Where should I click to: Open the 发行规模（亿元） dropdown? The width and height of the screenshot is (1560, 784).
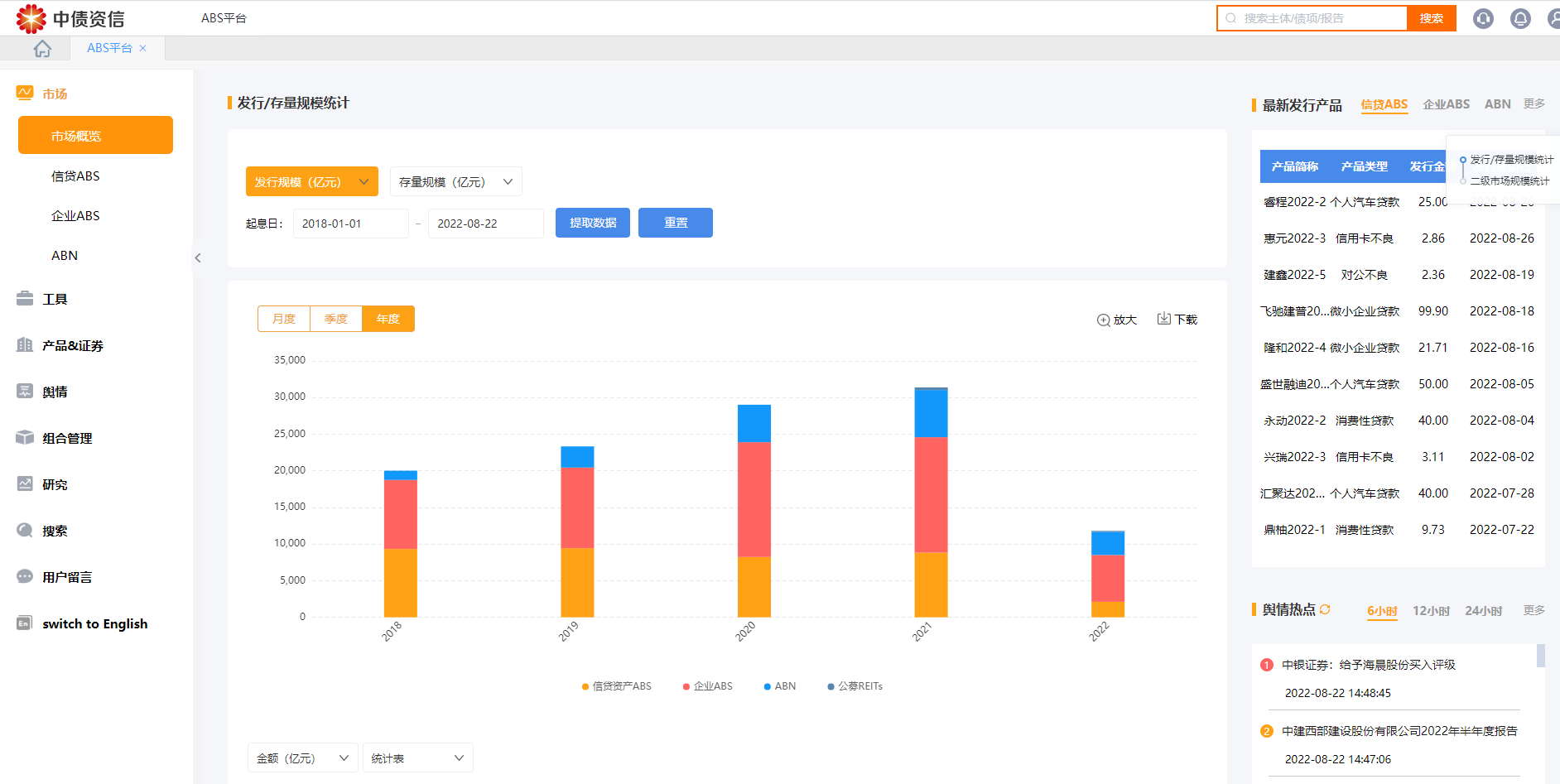pyautogui.click(x=312, y=181)
